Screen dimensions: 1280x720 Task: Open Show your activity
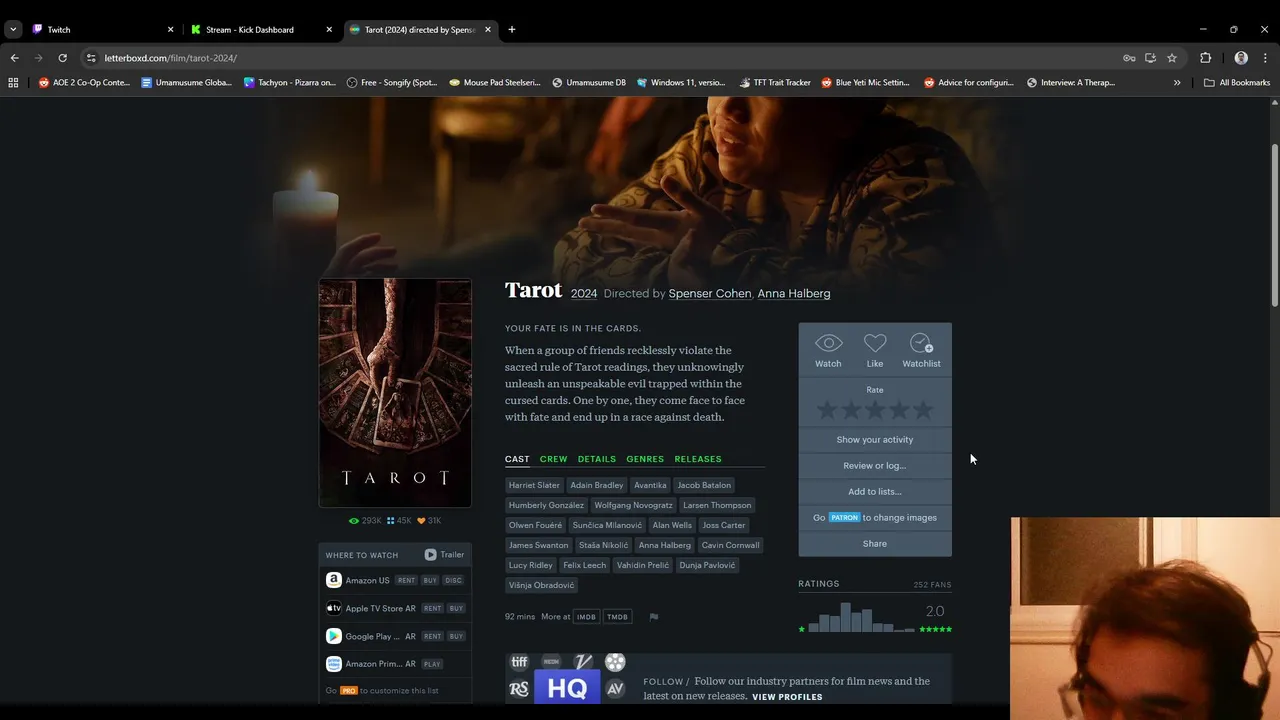point(875,439)
